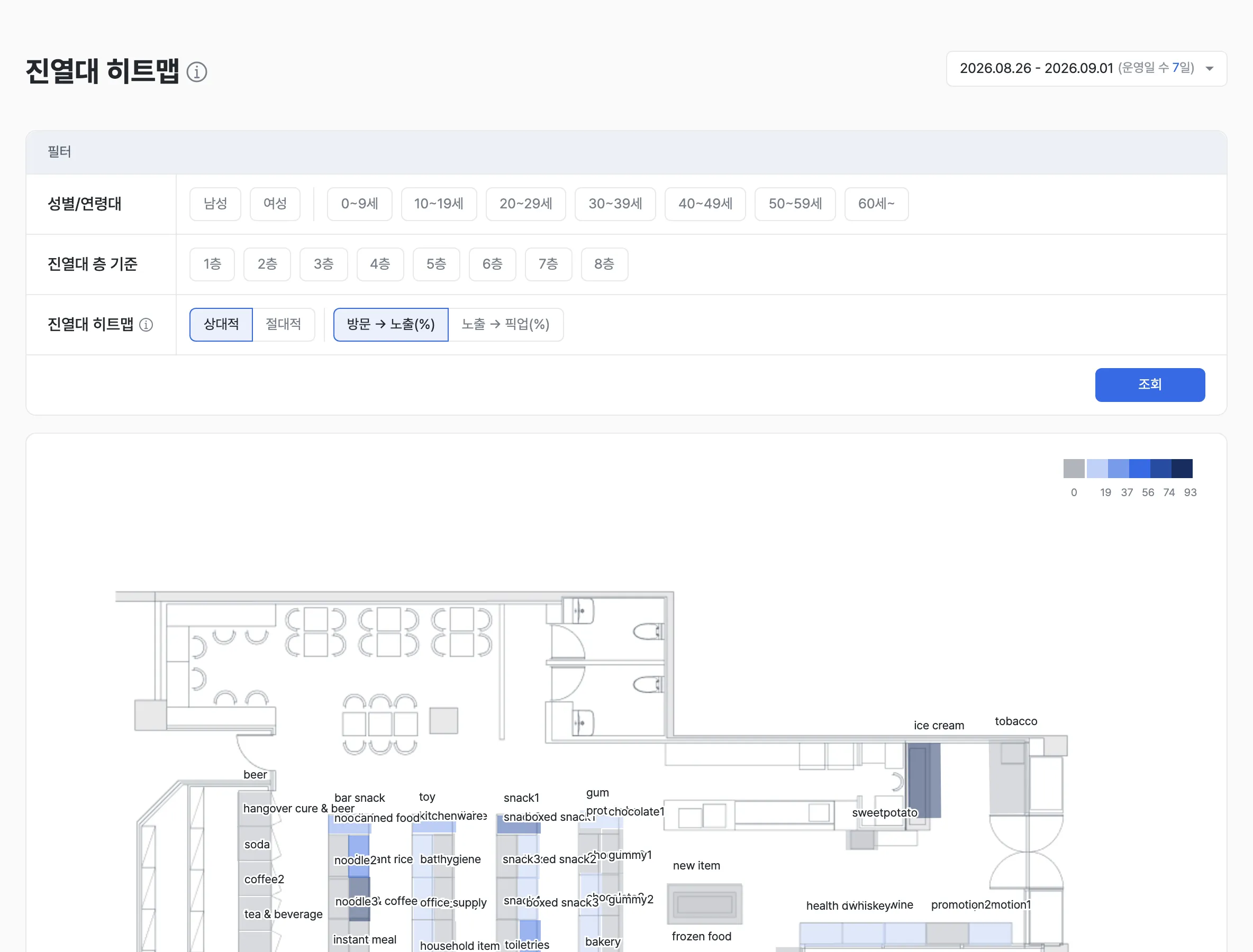Click the ice cream shelf on the map

pyautogui.click(x=924, y=781)
